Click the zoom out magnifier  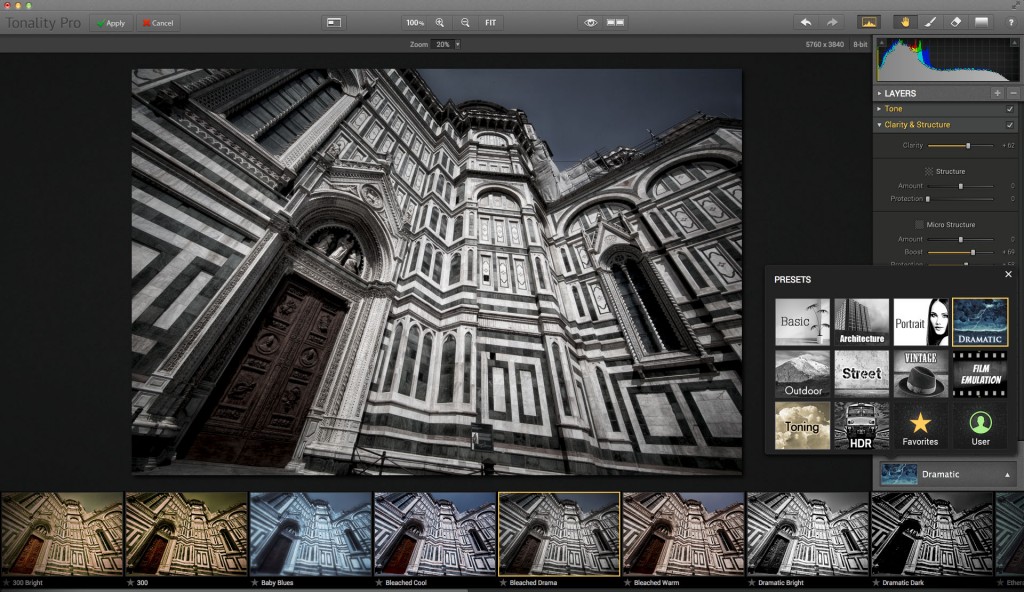point(465,23)
